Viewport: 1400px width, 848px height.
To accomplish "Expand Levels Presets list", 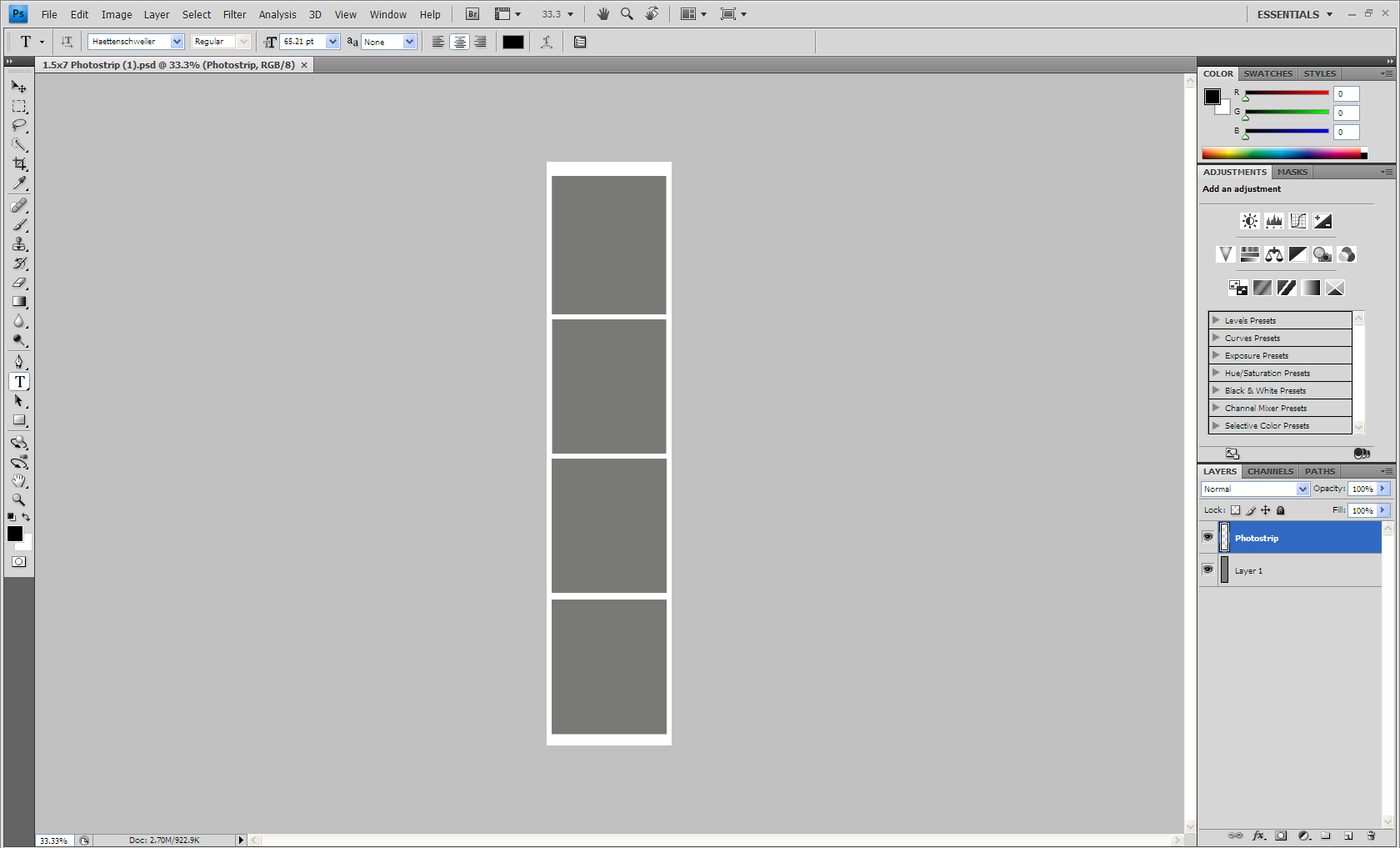I will tap(1216, 320).
